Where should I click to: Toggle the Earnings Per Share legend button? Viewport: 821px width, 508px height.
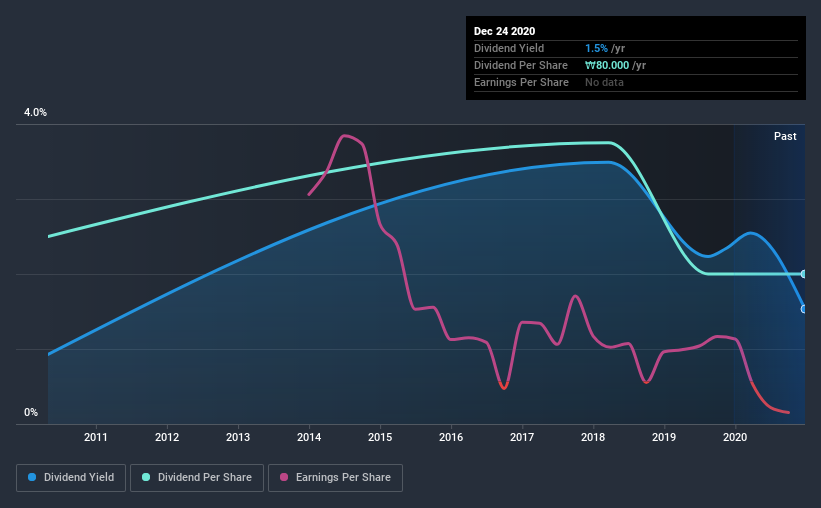335,478
